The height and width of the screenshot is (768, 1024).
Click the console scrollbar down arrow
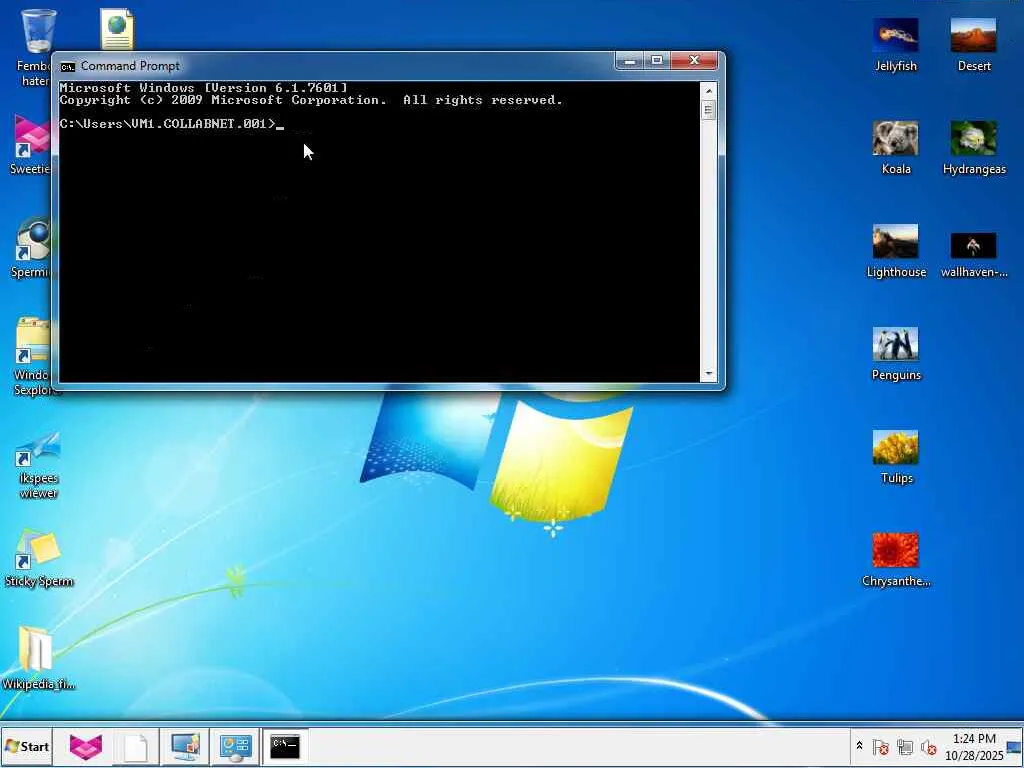(x=709, y=374)
